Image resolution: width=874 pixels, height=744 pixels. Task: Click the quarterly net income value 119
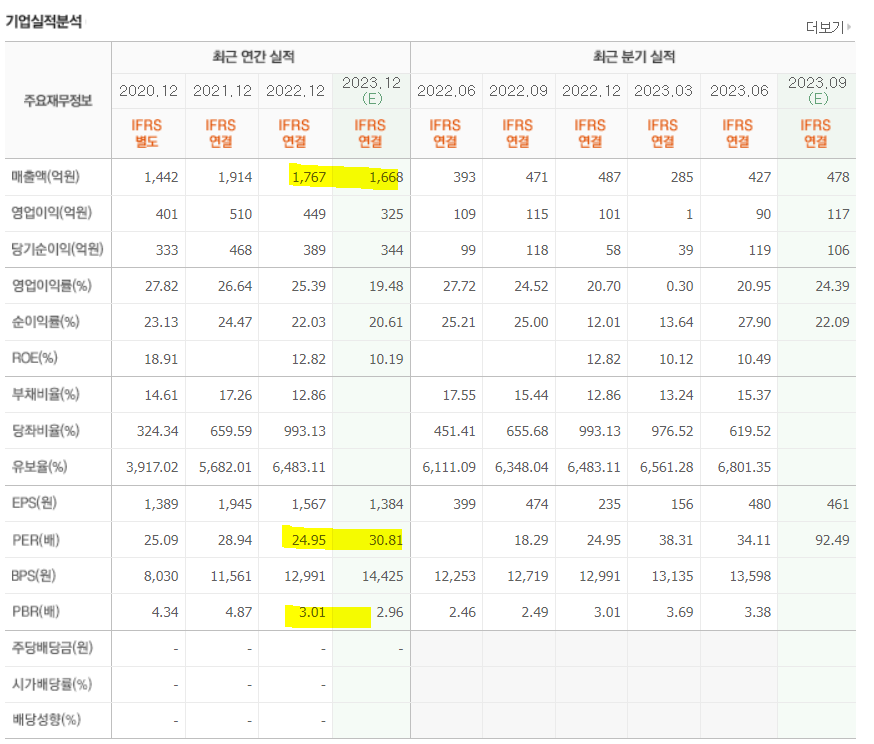point(759,250)
